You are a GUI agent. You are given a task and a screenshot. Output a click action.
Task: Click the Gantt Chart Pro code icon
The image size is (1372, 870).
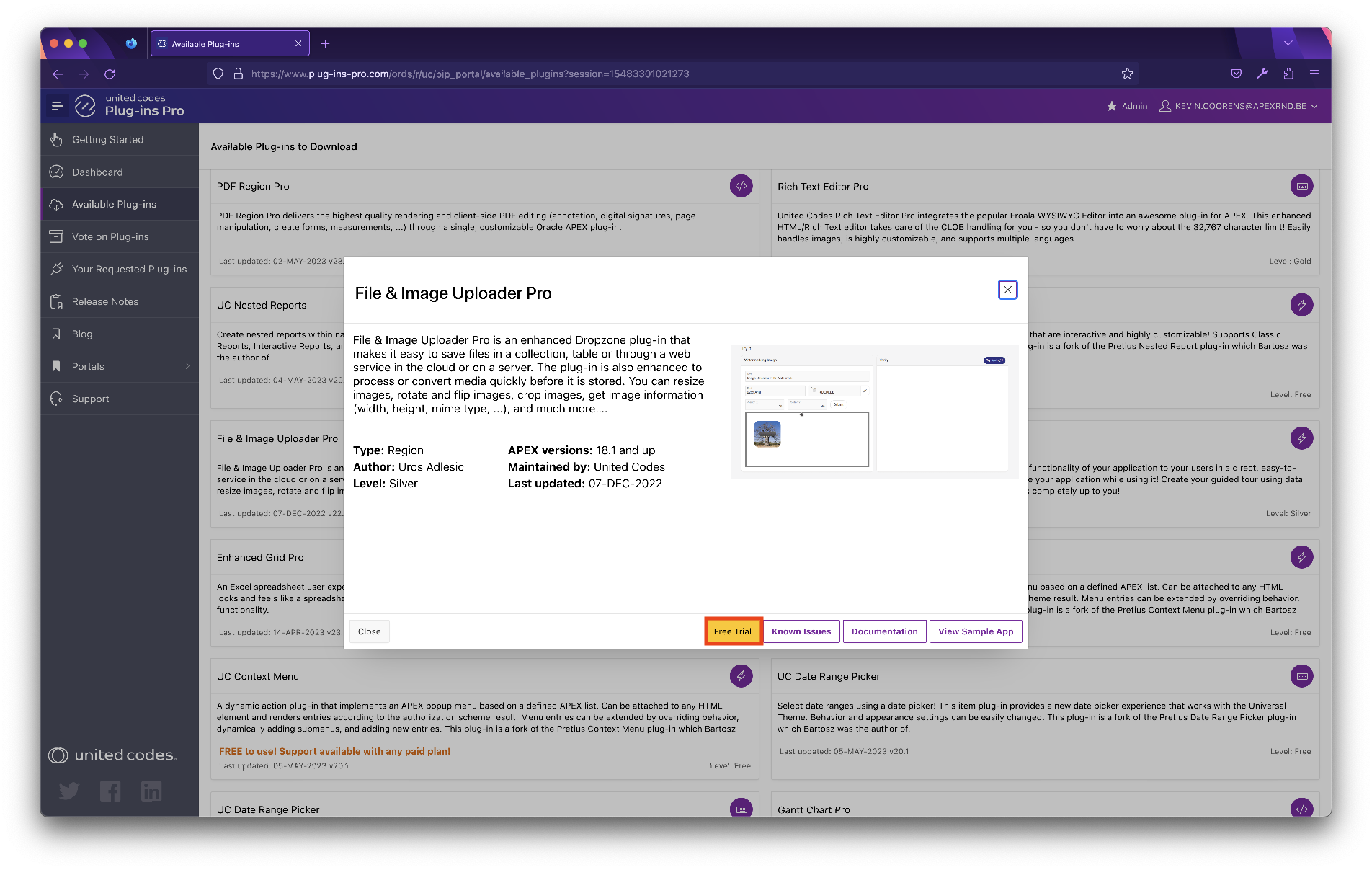(1301, 809)
